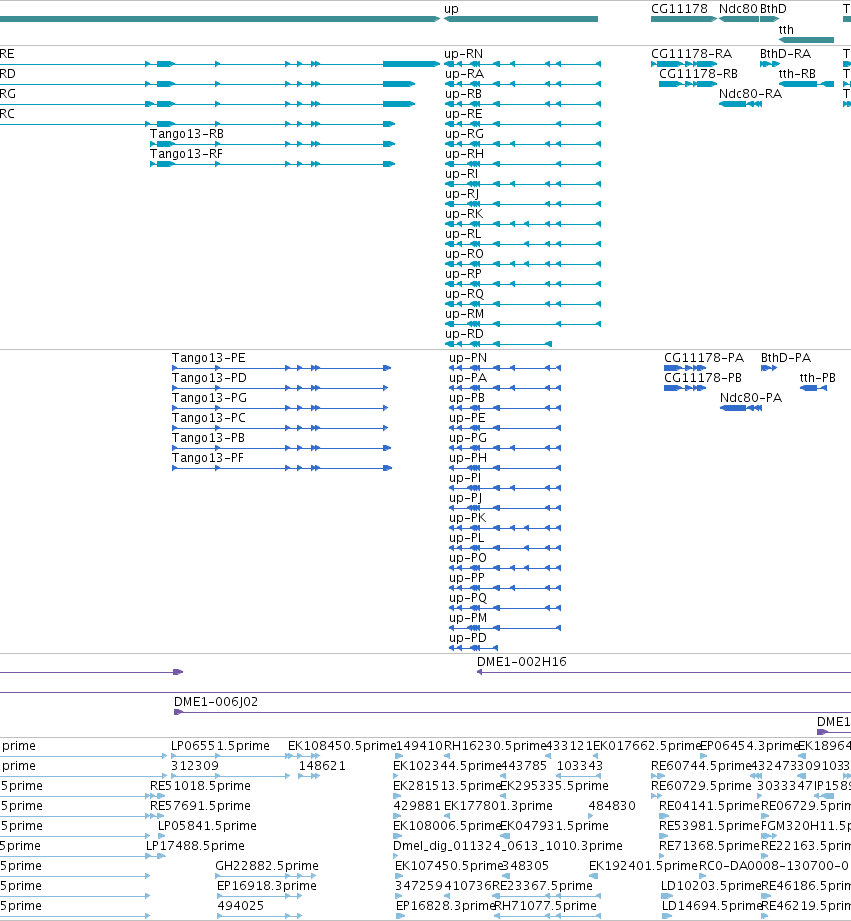Select transcript up-RL

(x=463, y=234)
